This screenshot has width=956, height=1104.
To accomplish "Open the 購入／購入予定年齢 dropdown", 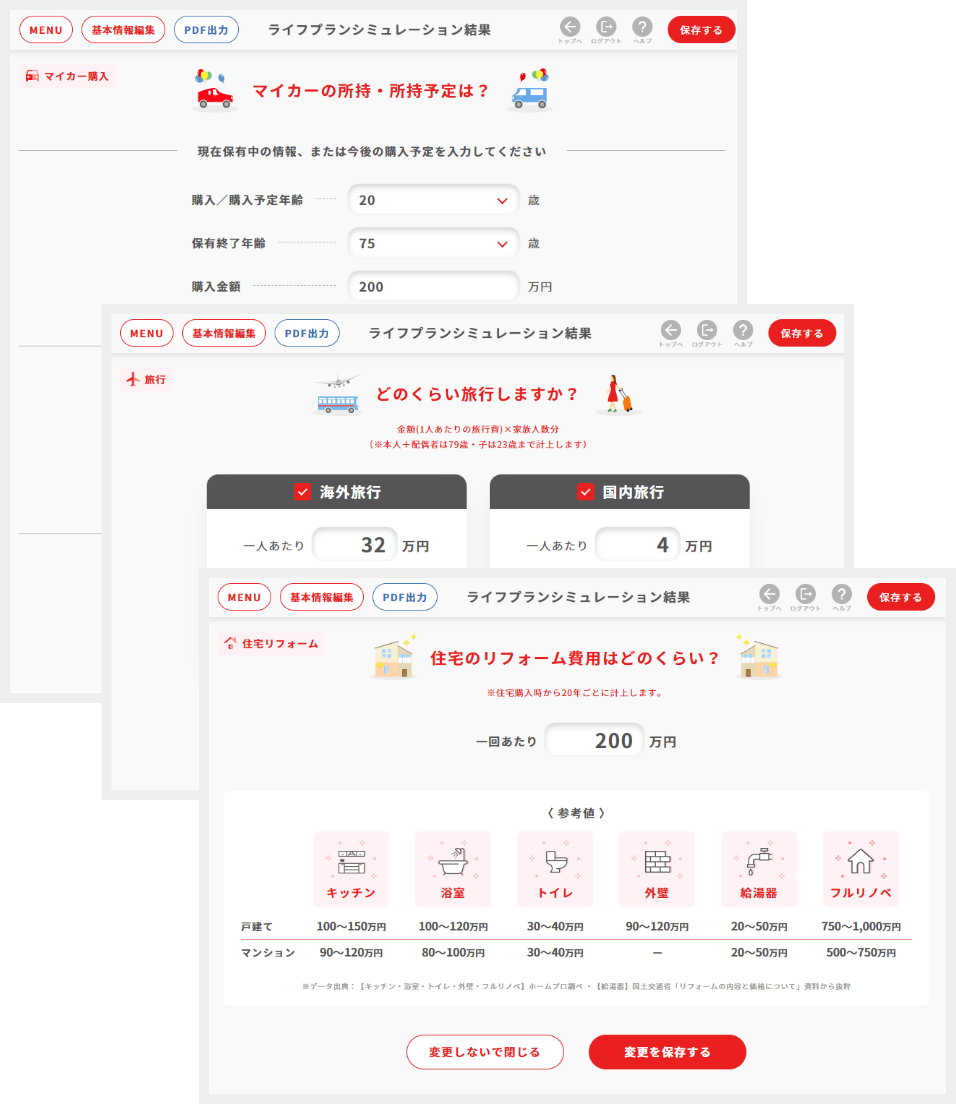I will pyautogui.click(x=433, y=200).
